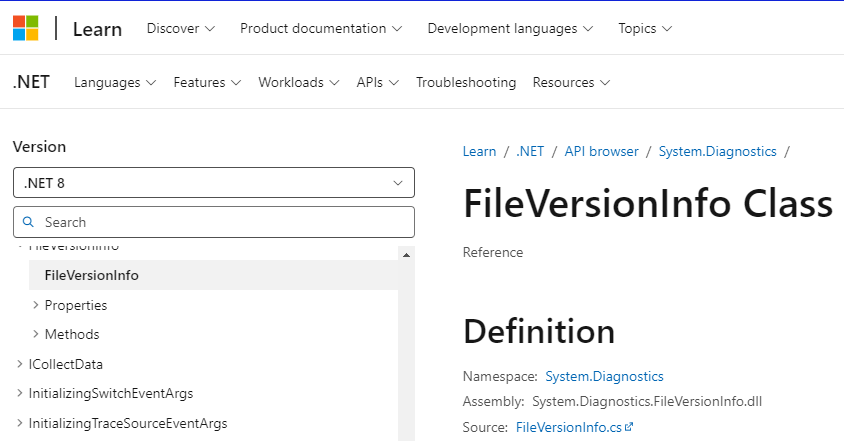Click the Properties tree label
The width and height of the screenshot is (844, 441).
pyautogui.click(x=76, y=305)
